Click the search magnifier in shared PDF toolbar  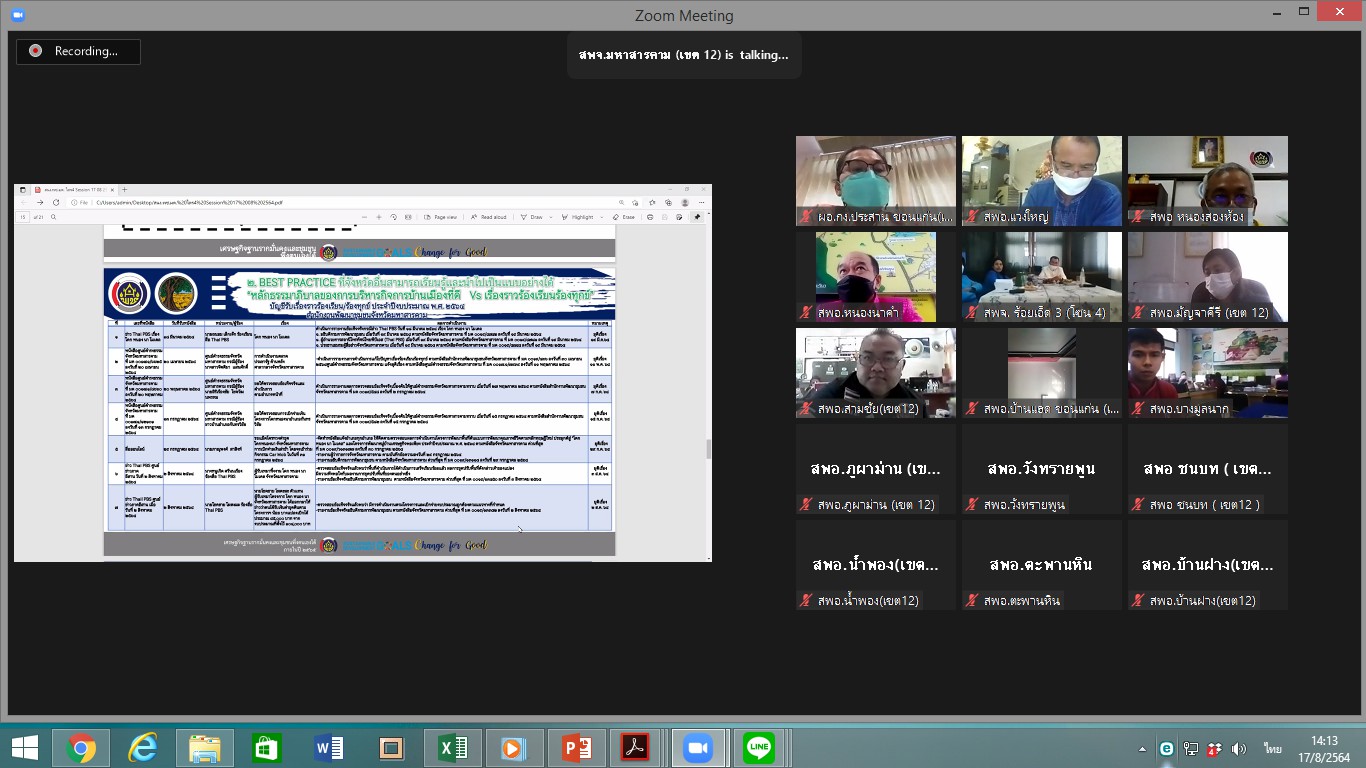coord(53,217)
